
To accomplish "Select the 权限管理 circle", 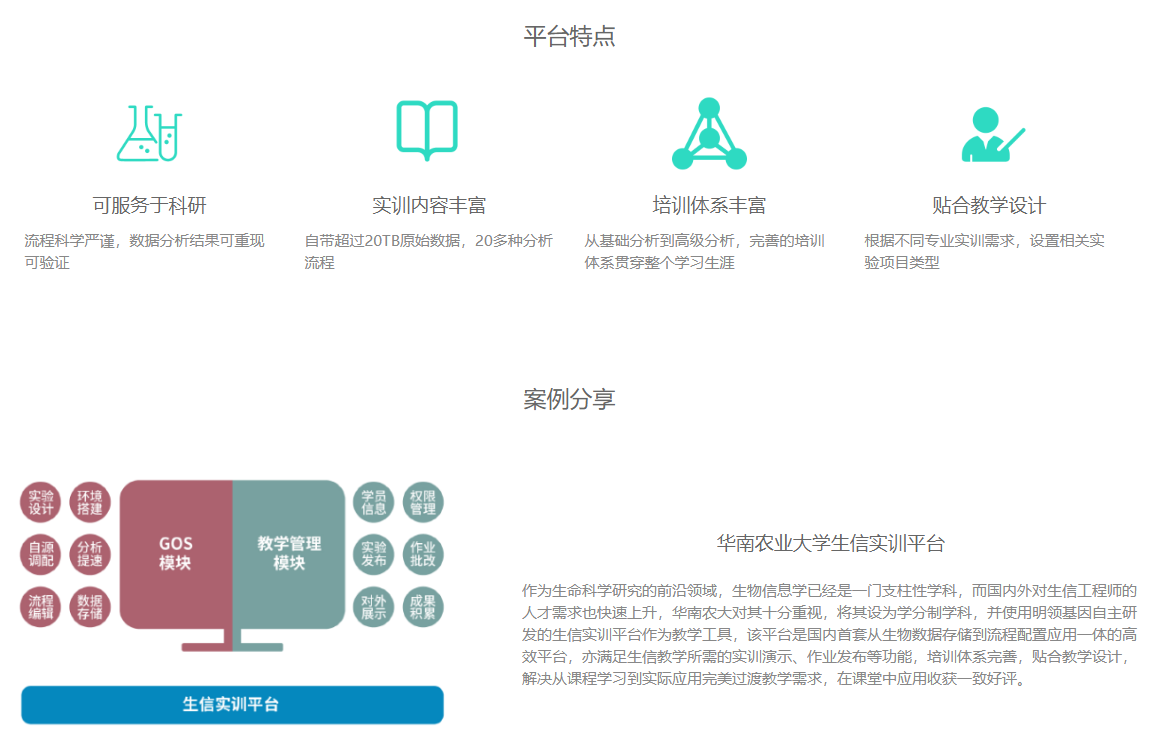I will pyautogui.click(x=423, y=502).
